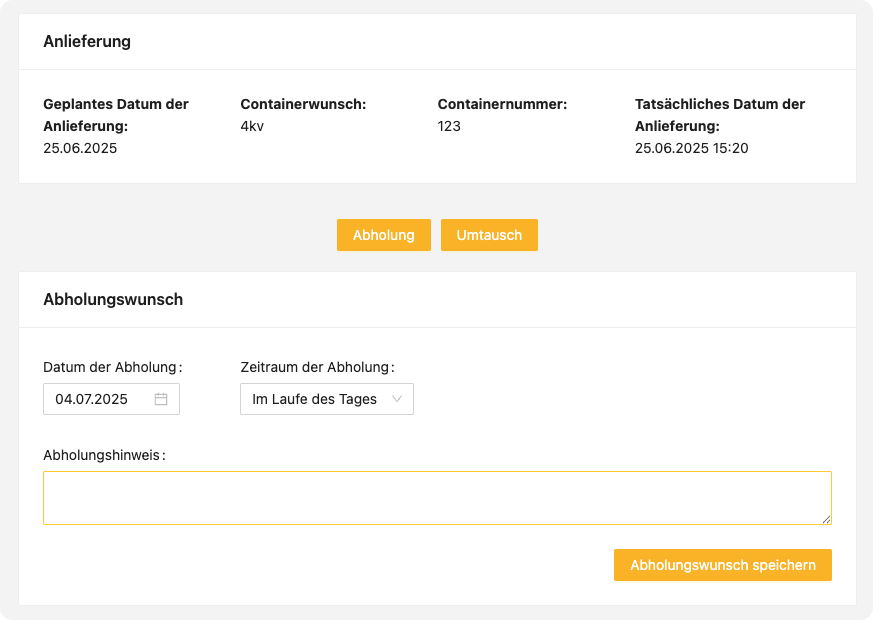The height and width of the screenshot is (620, 873).
Task: Open the calendar icon in date field
Action: click(x=161, y=399)
